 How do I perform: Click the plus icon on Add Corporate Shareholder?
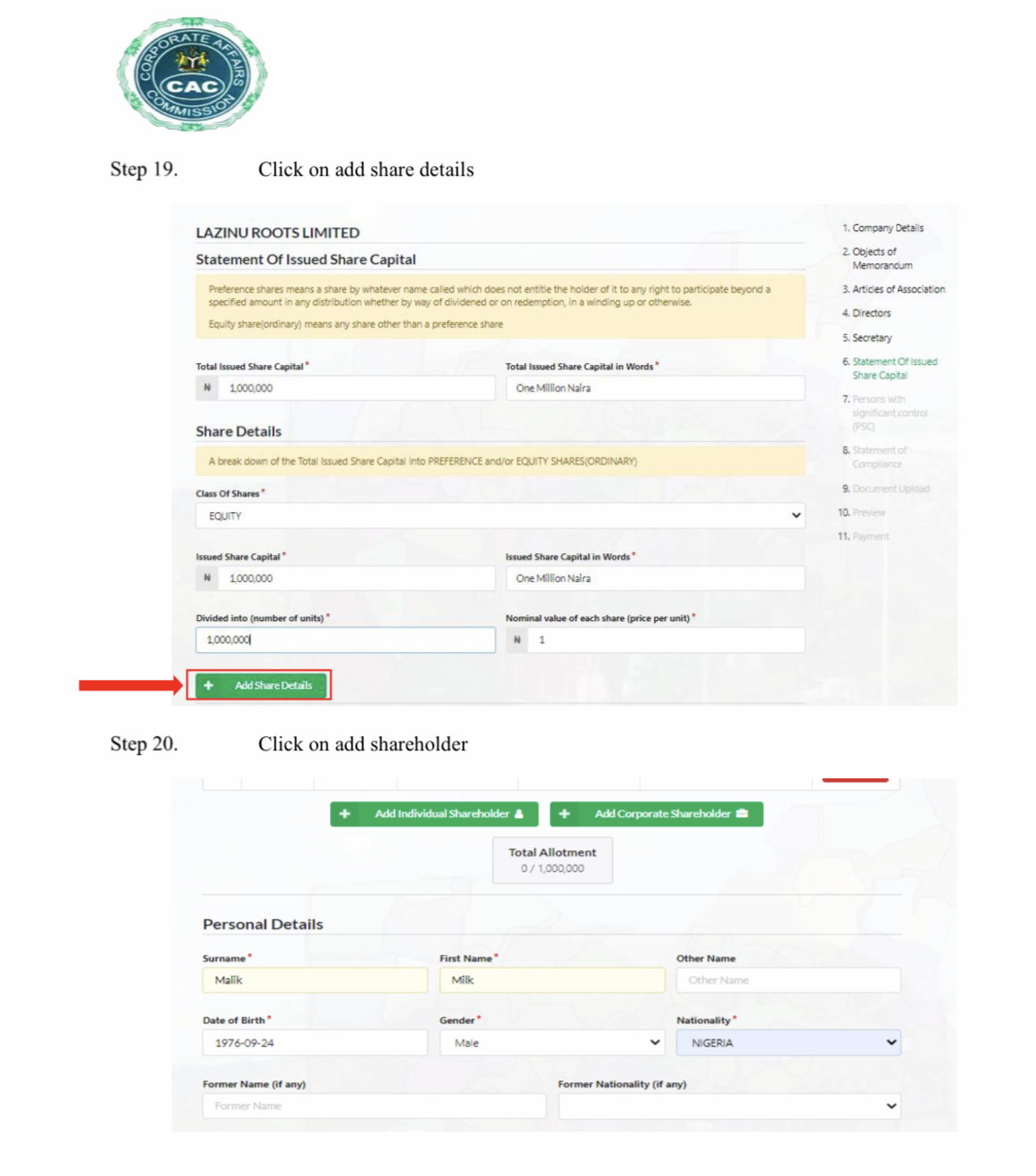564,814
